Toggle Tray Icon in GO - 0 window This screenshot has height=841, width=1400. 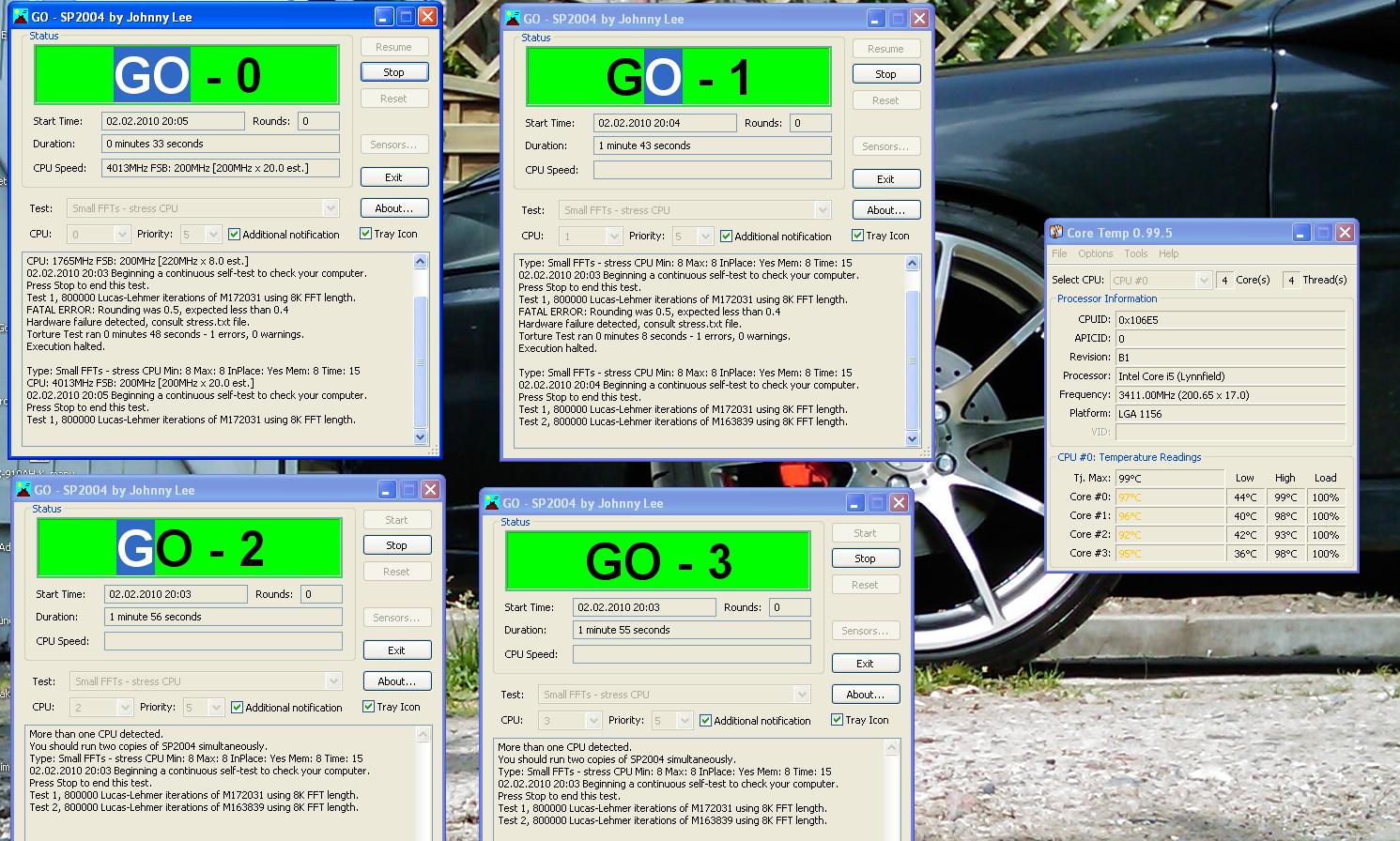click(366, 234)
